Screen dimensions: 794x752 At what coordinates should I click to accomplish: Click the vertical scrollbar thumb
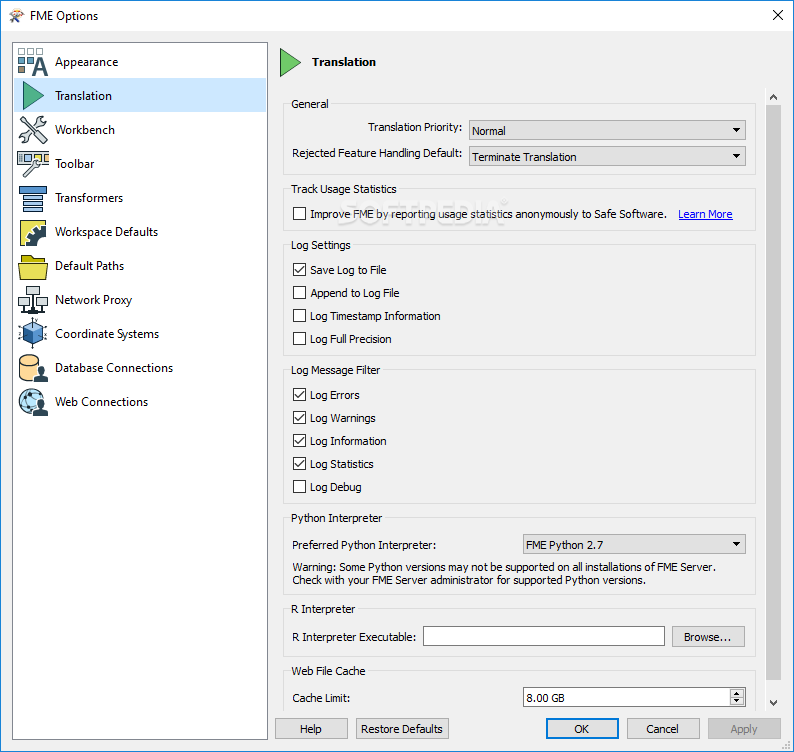773,392
